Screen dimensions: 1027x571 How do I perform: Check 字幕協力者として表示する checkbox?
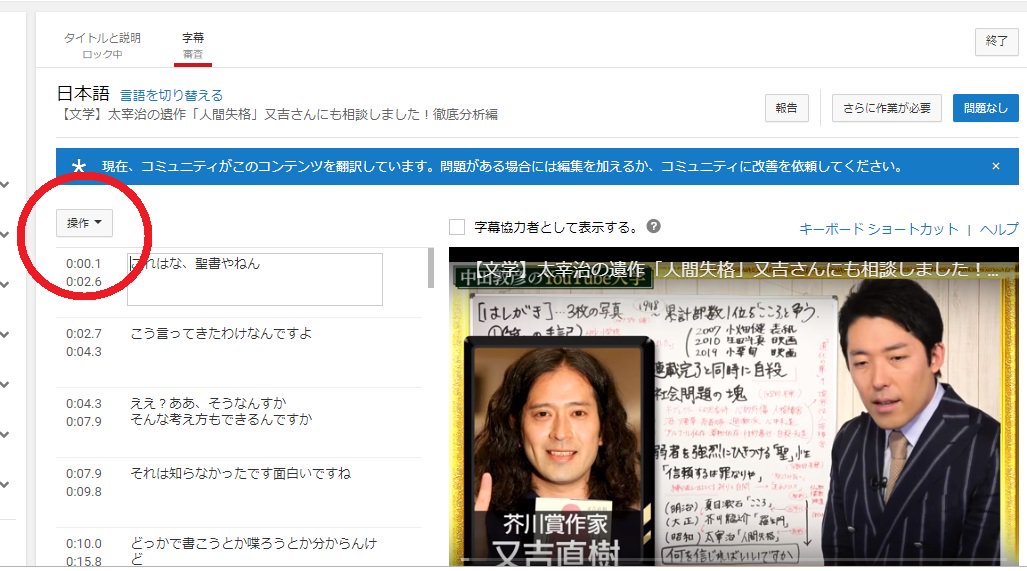coord(457,227)
